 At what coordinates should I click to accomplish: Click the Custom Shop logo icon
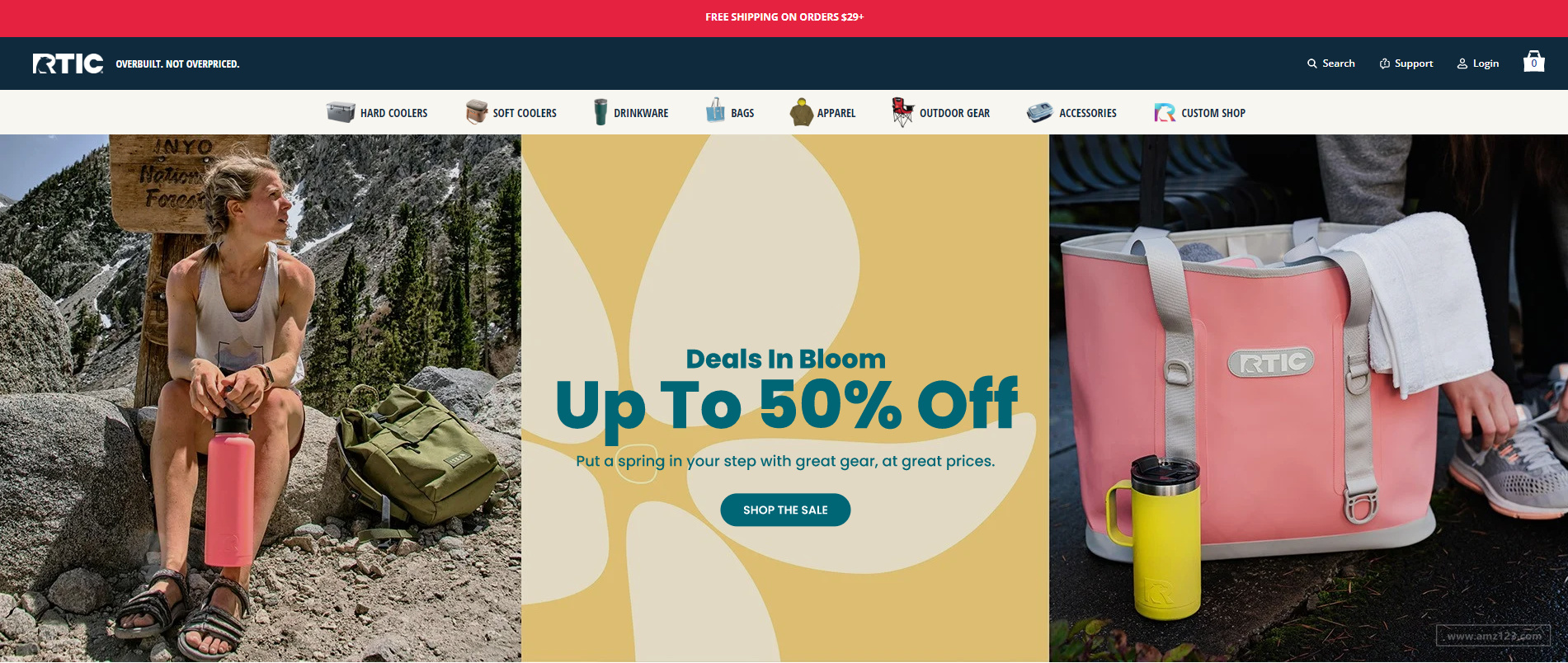[x=1165, y=112]
